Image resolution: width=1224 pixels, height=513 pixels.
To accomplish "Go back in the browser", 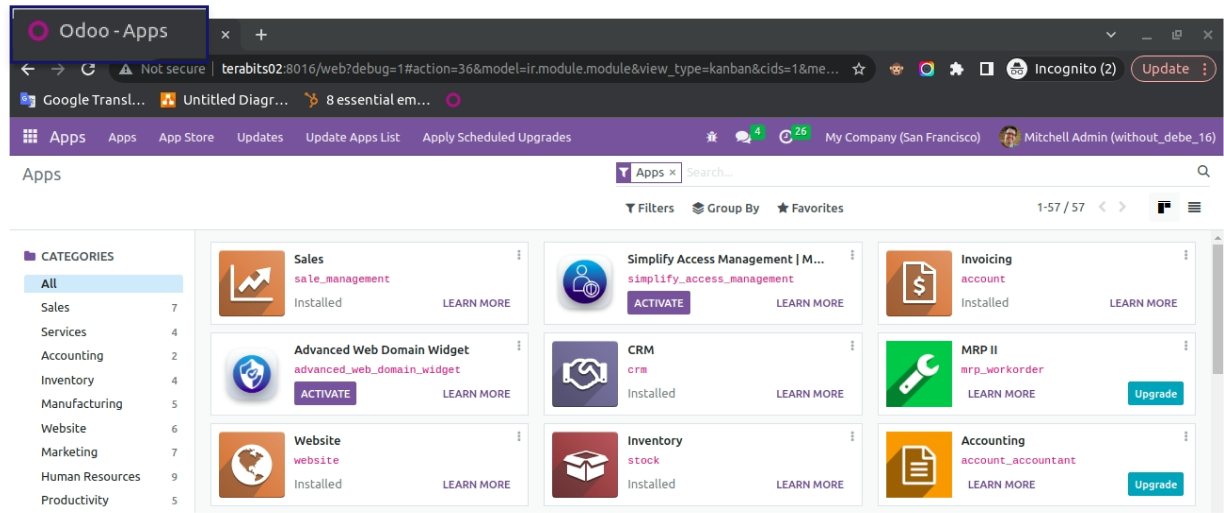I will pos(28,69).
